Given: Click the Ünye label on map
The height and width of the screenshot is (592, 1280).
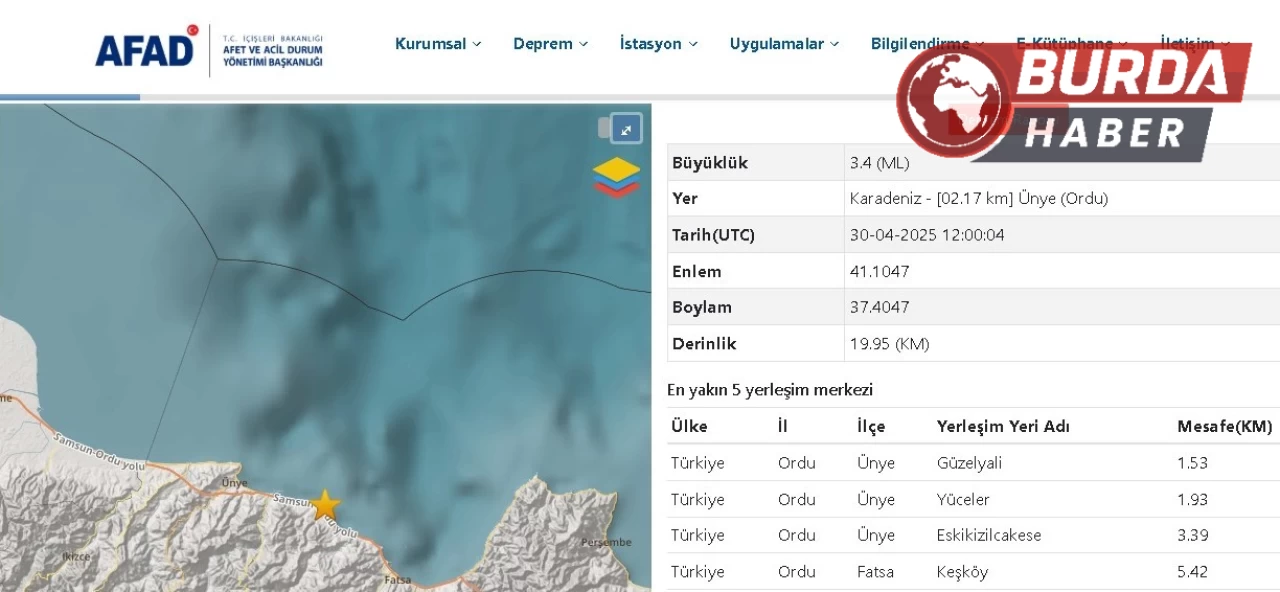Looking at the screenshot, I should [234, 483].
